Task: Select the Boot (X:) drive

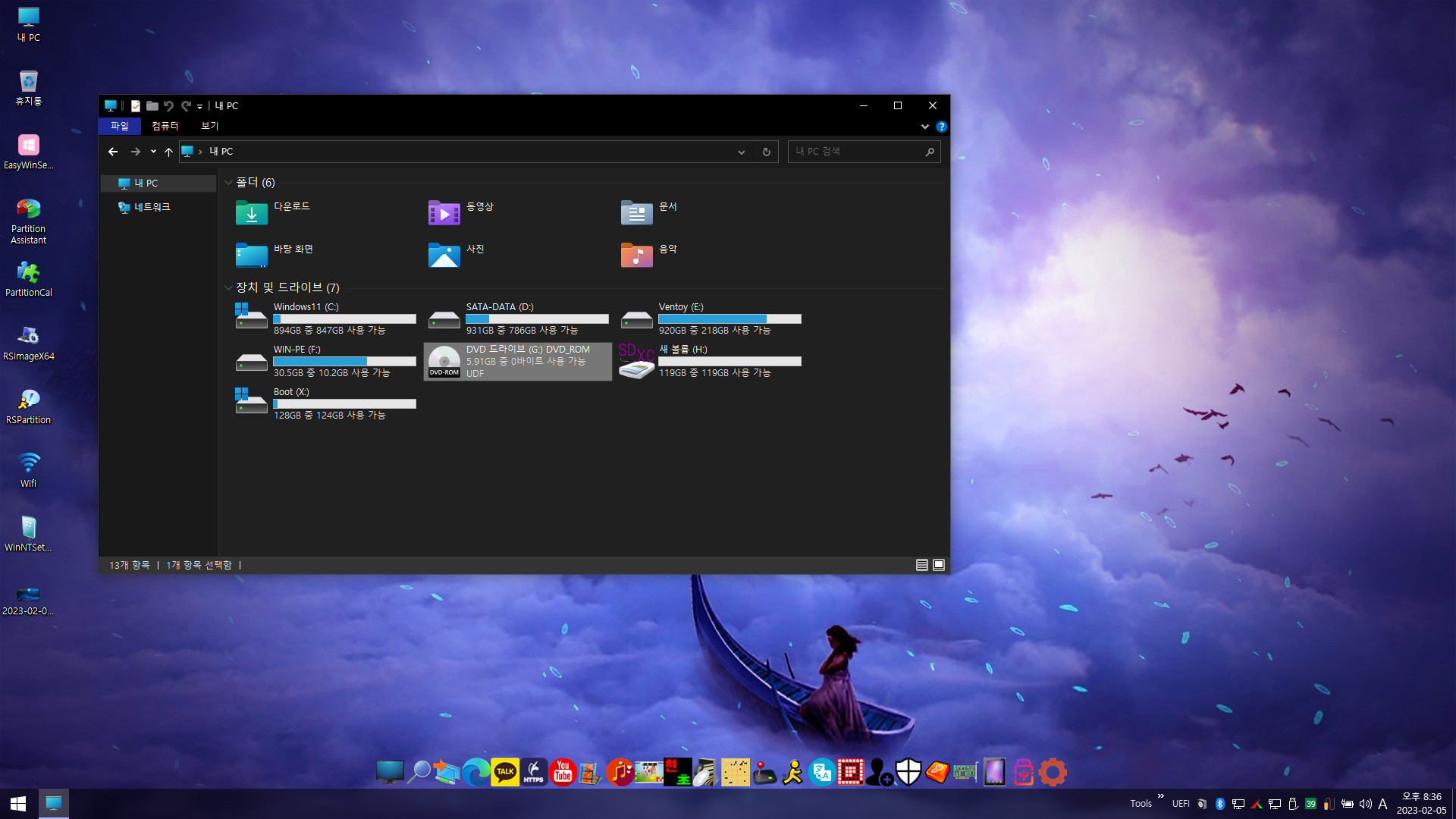Action: (x=325, y=403)
